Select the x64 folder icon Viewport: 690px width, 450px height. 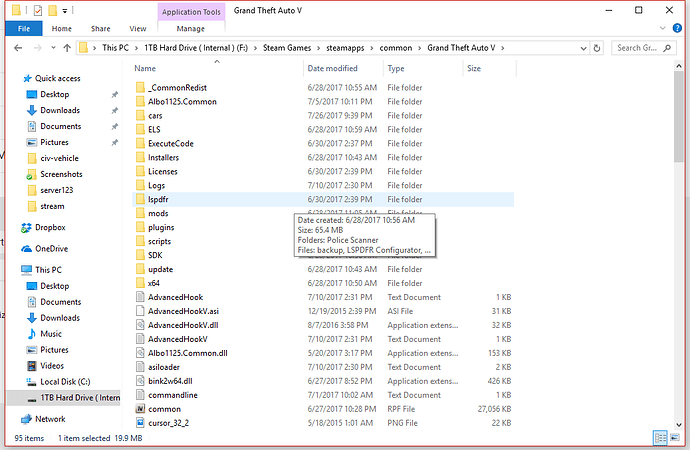pyautogui.click(x=140, y=283)
